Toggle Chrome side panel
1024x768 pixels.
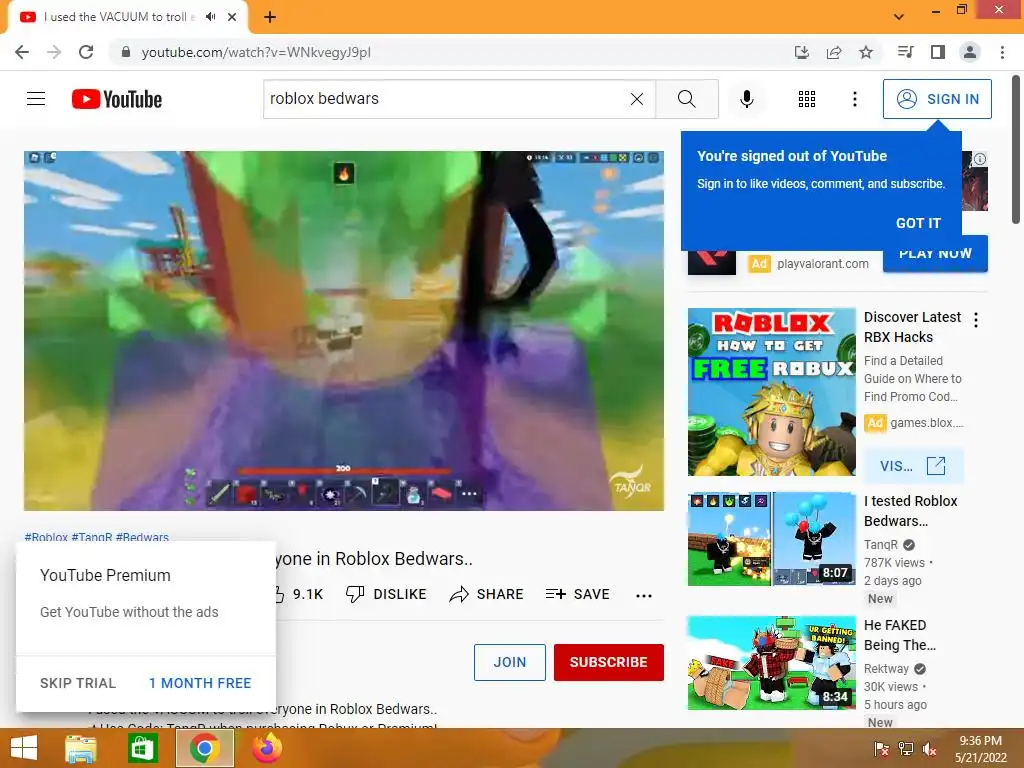(x=938, y=52)
